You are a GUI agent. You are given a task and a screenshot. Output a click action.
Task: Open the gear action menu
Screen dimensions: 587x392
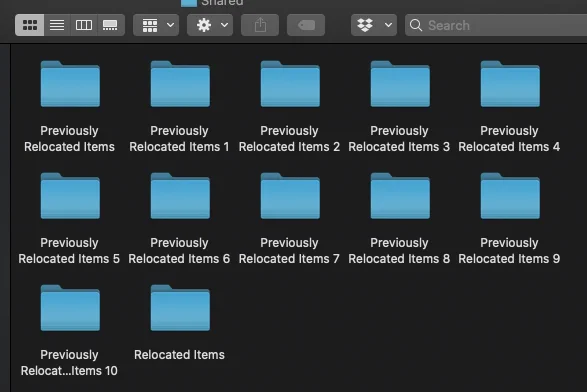(x=210, y=25)
